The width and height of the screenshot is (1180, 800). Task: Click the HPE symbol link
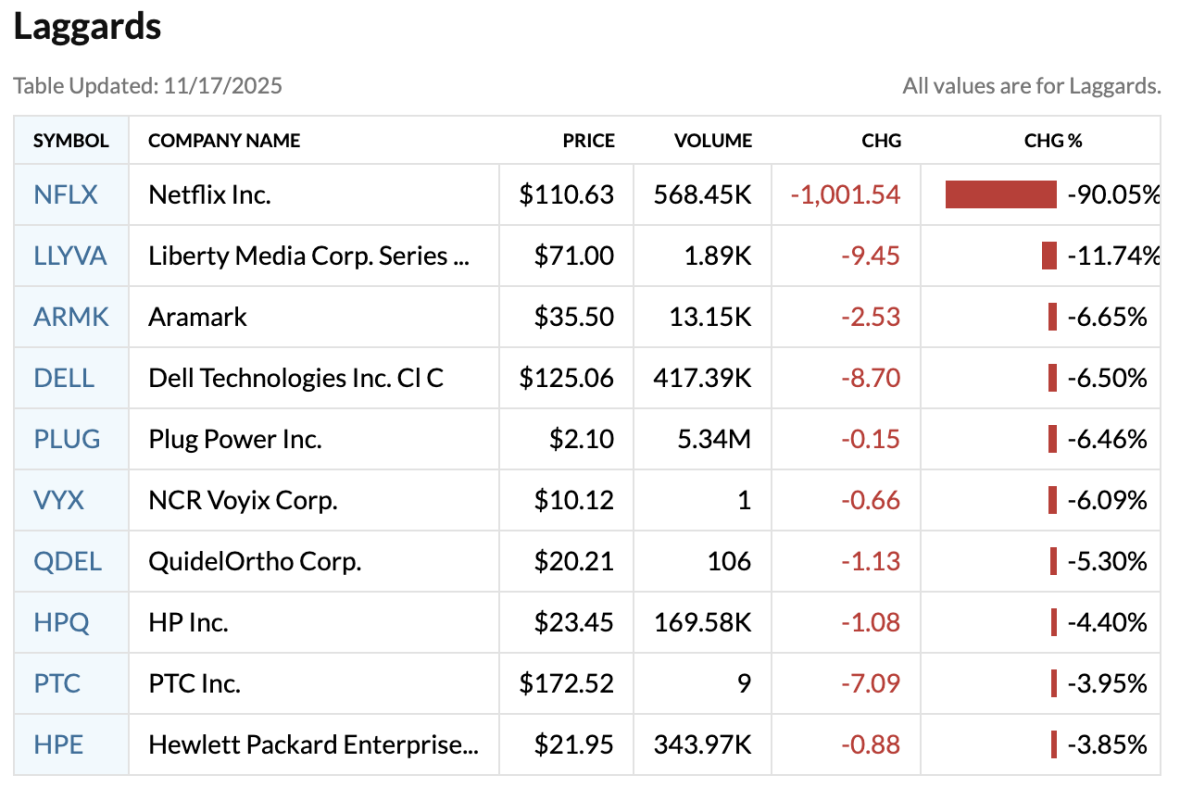[58, 744]
